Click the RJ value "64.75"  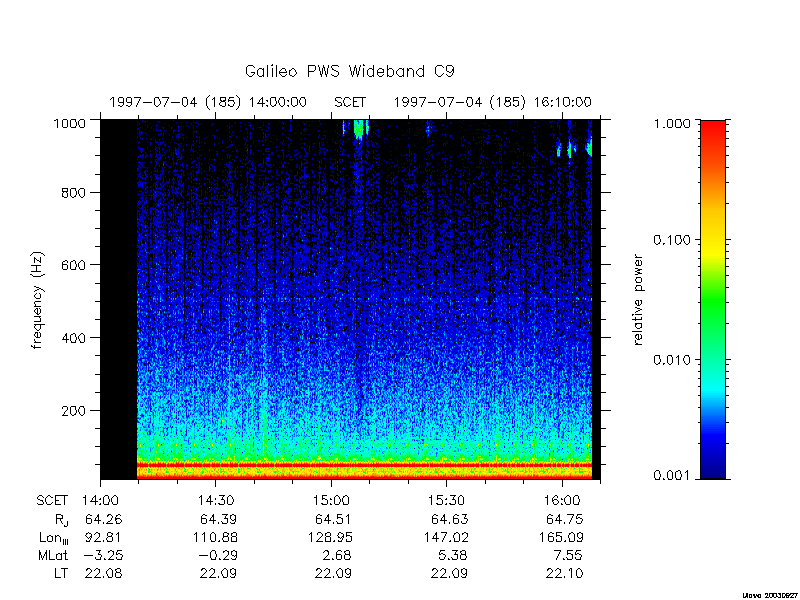click(564, 519)
